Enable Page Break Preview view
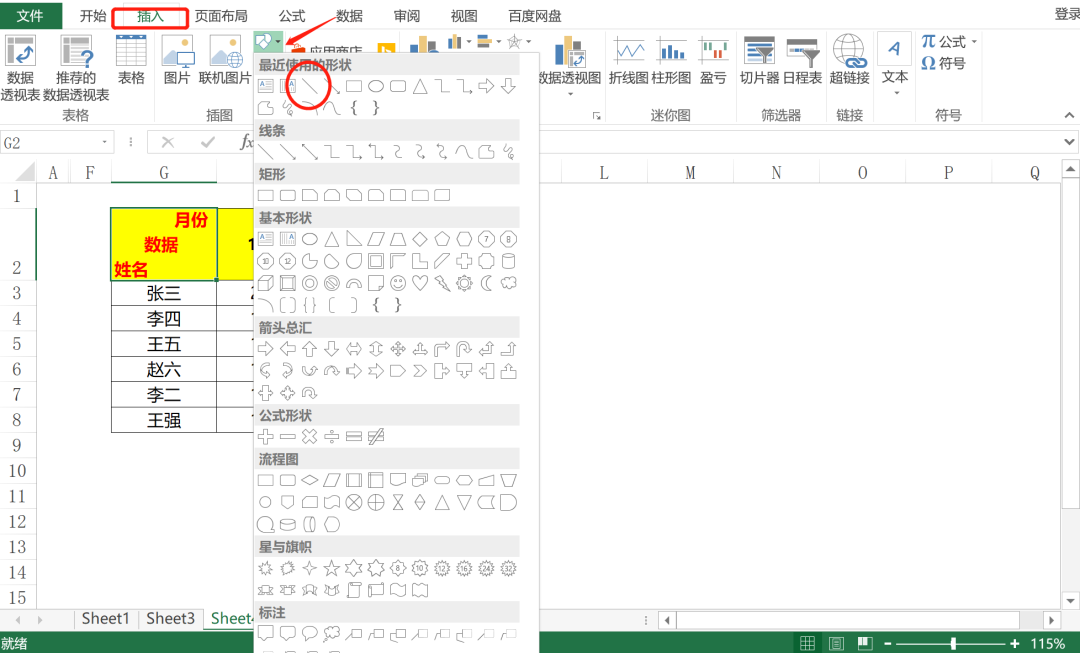Screen dimensions: 1080x653 866,643
